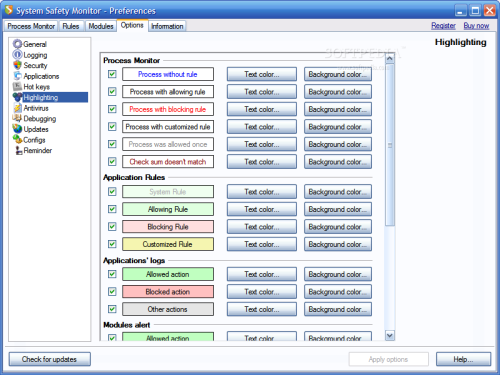Toggle the Applications' logs Allowed action checkbox

pyautogui.click(x=112, y=274)
